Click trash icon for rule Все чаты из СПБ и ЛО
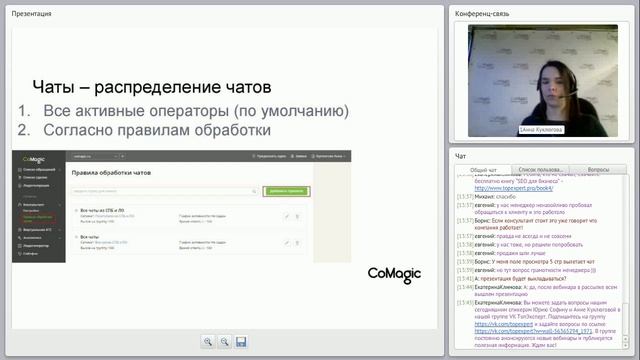 tap(297, 216)
